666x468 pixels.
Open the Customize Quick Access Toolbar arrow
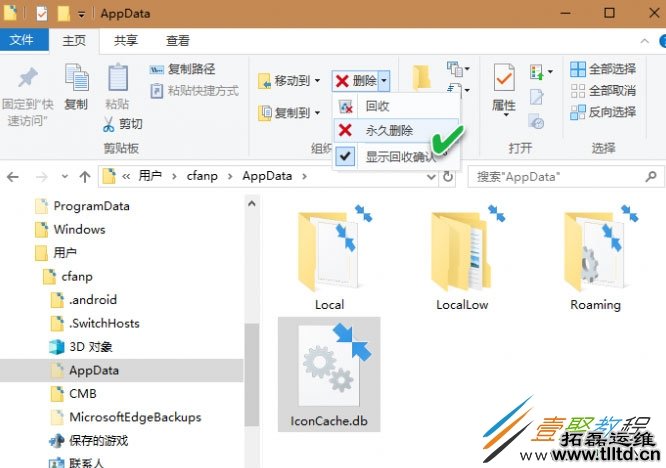[81, 14]
